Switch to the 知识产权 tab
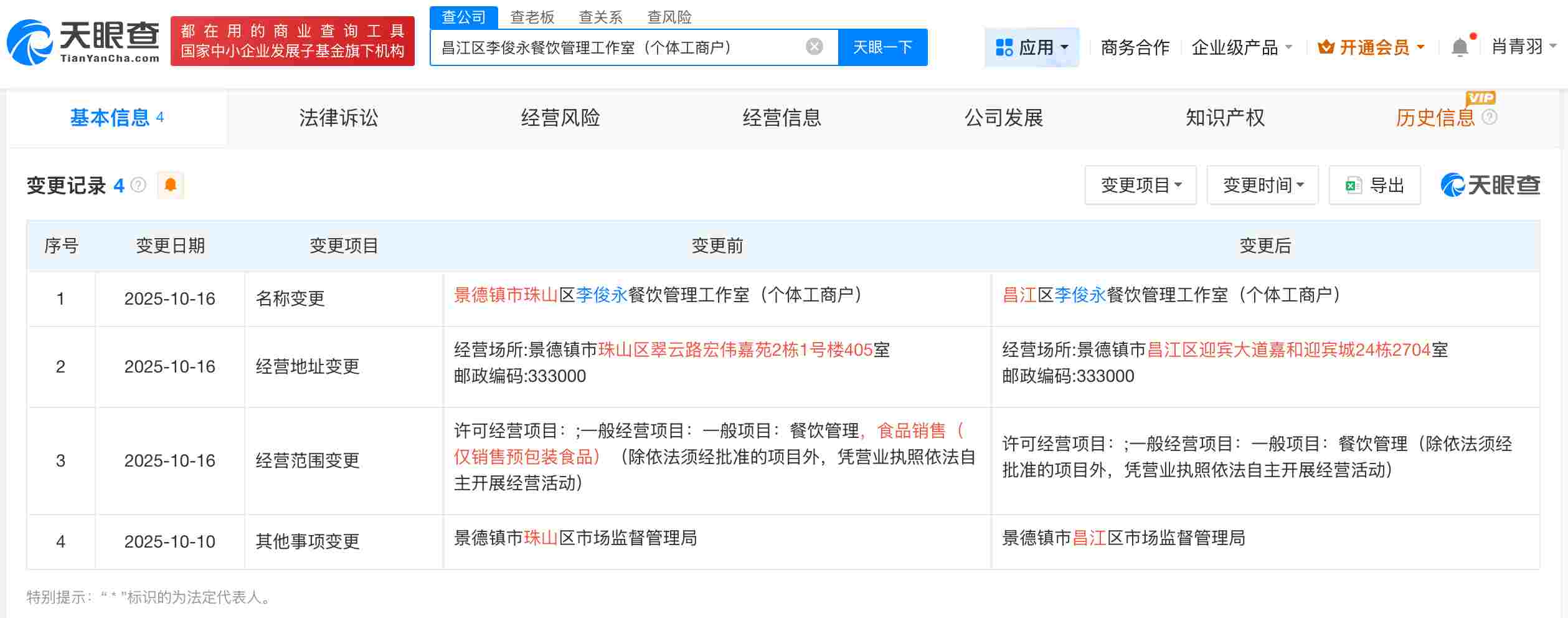Screen dimensions: 1568x618 point(1224,118)
